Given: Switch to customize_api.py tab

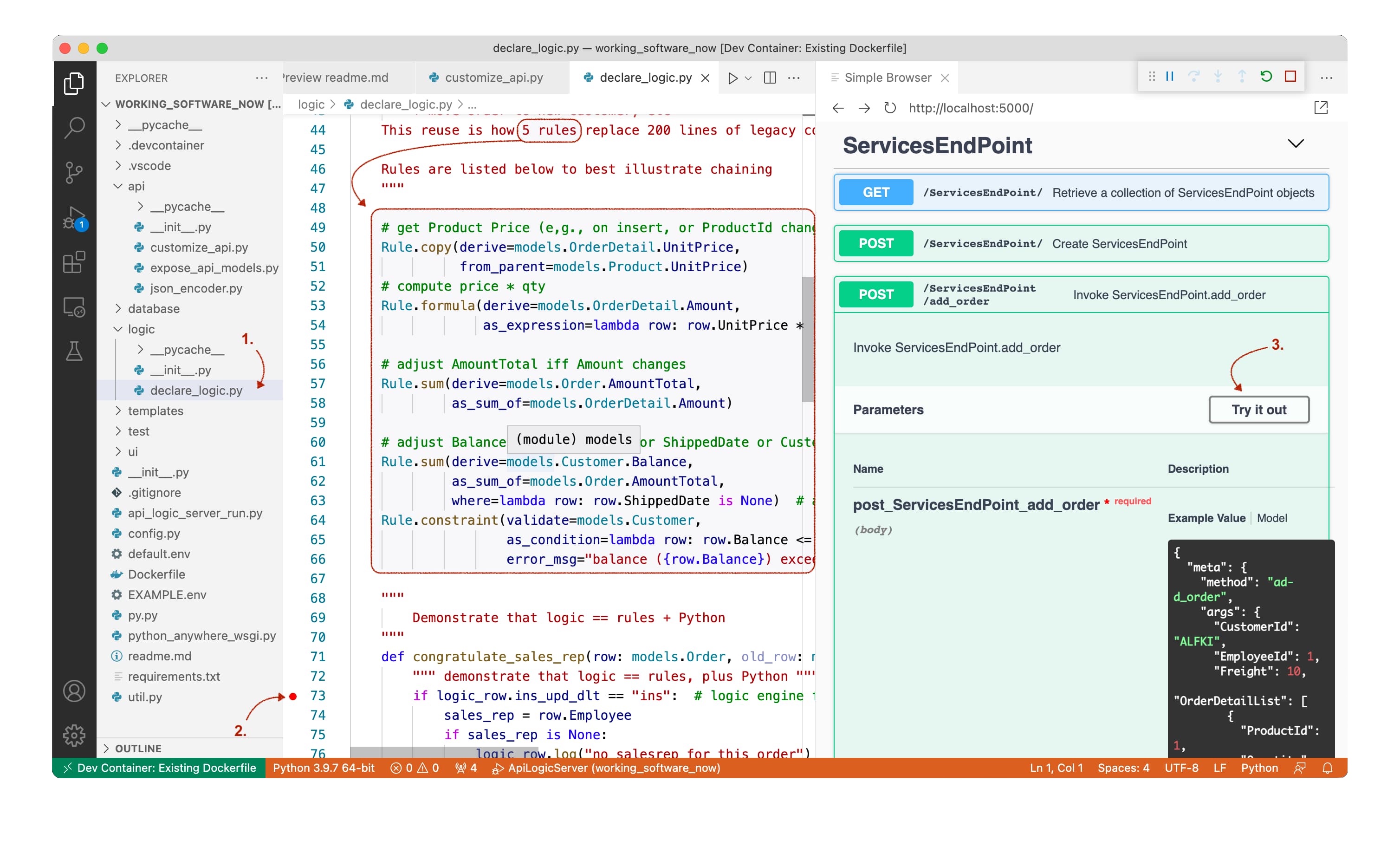Looking at the screenshot, I should [493, 78].
